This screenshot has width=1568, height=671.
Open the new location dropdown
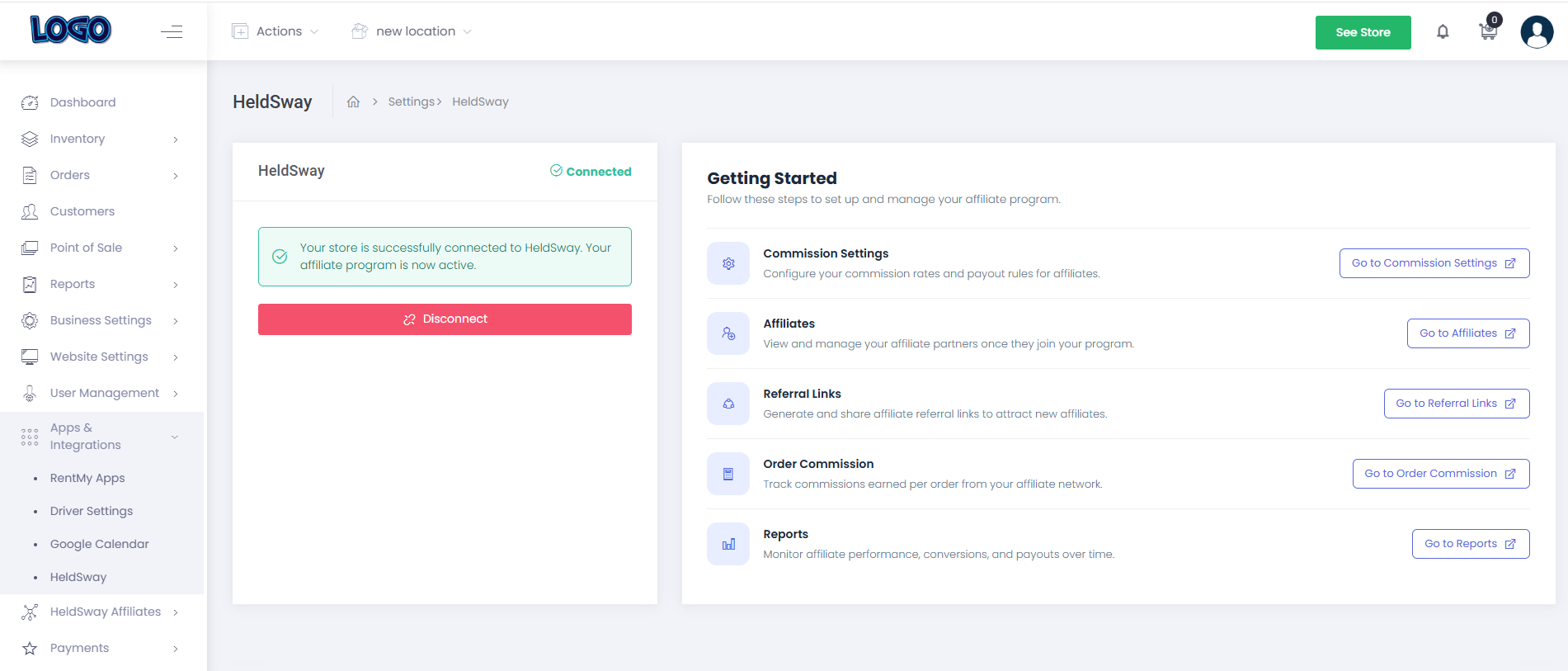coord(412,31)
